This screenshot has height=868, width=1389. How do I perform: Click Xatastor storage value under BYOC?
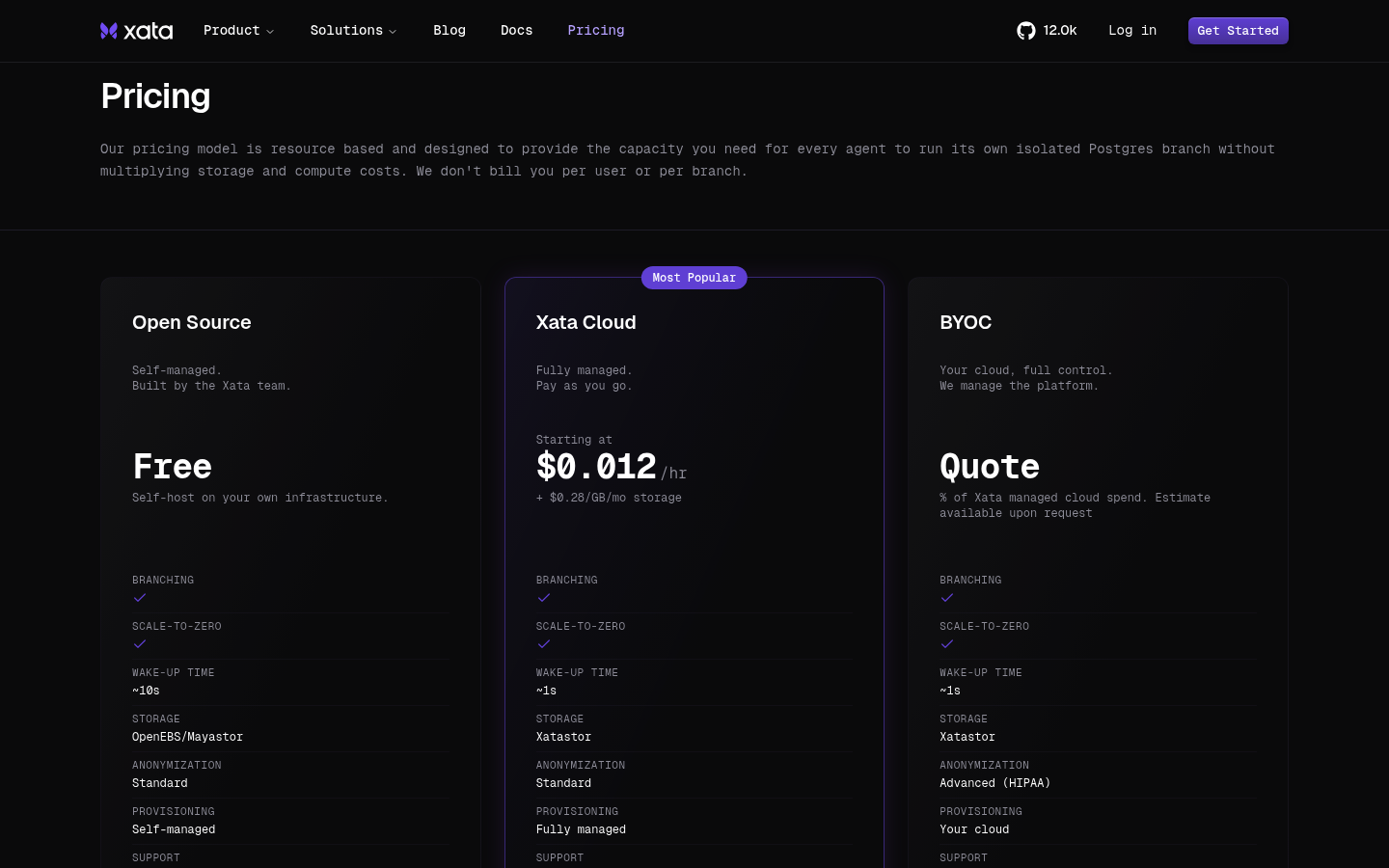[967, 737]
